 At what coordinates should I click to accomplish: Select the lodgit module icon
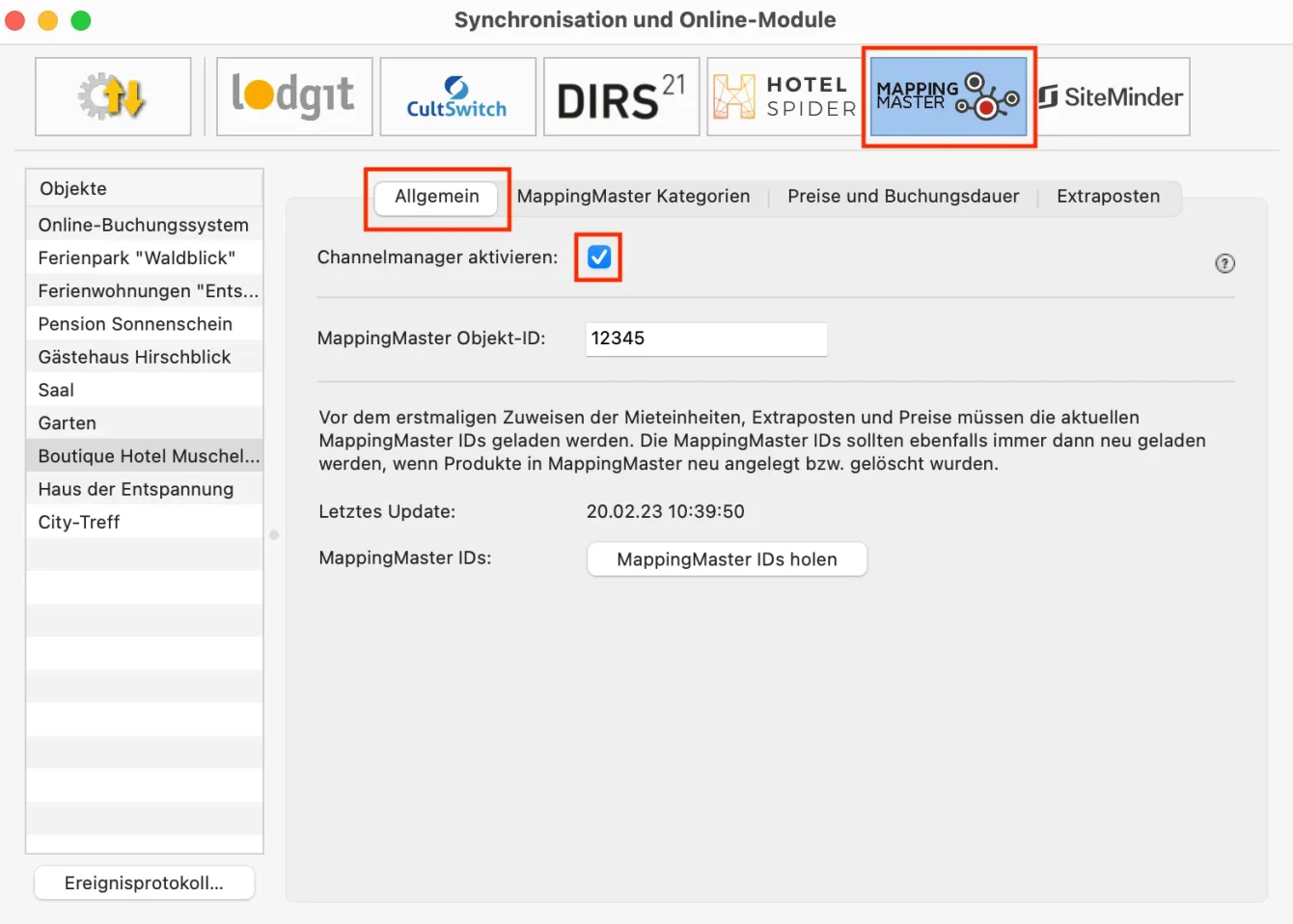tap(294, 96)
